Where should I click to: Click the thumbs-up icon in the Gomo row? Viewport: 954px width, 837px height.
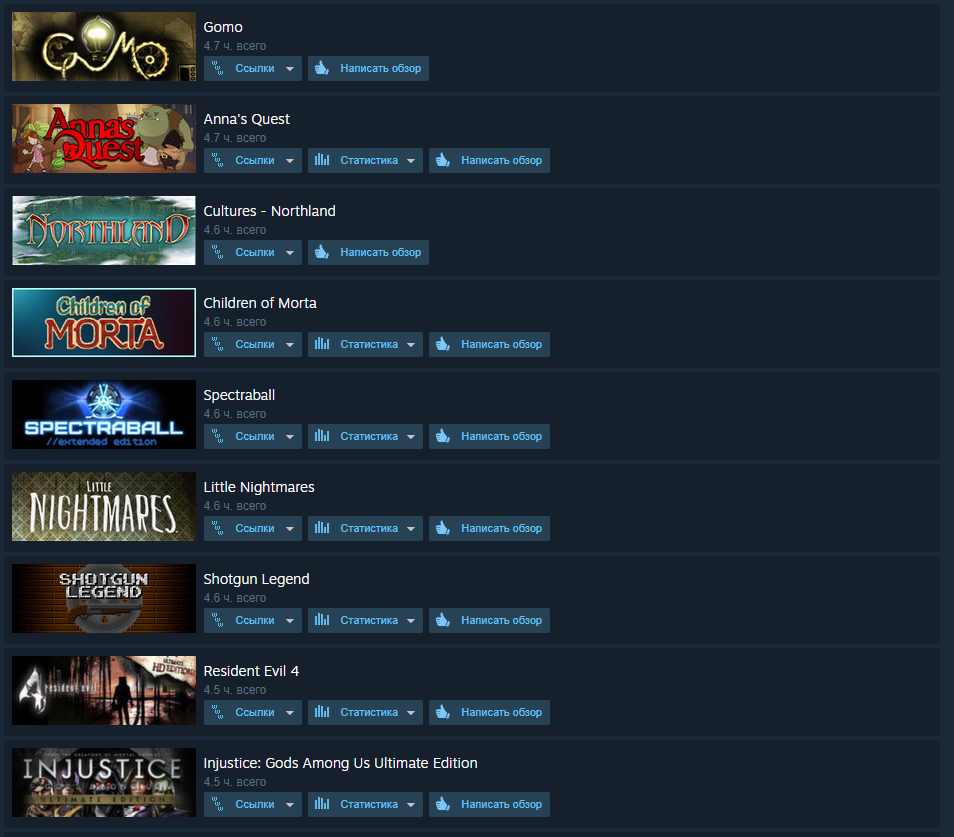pyautogui.click(x=322, y=68)
